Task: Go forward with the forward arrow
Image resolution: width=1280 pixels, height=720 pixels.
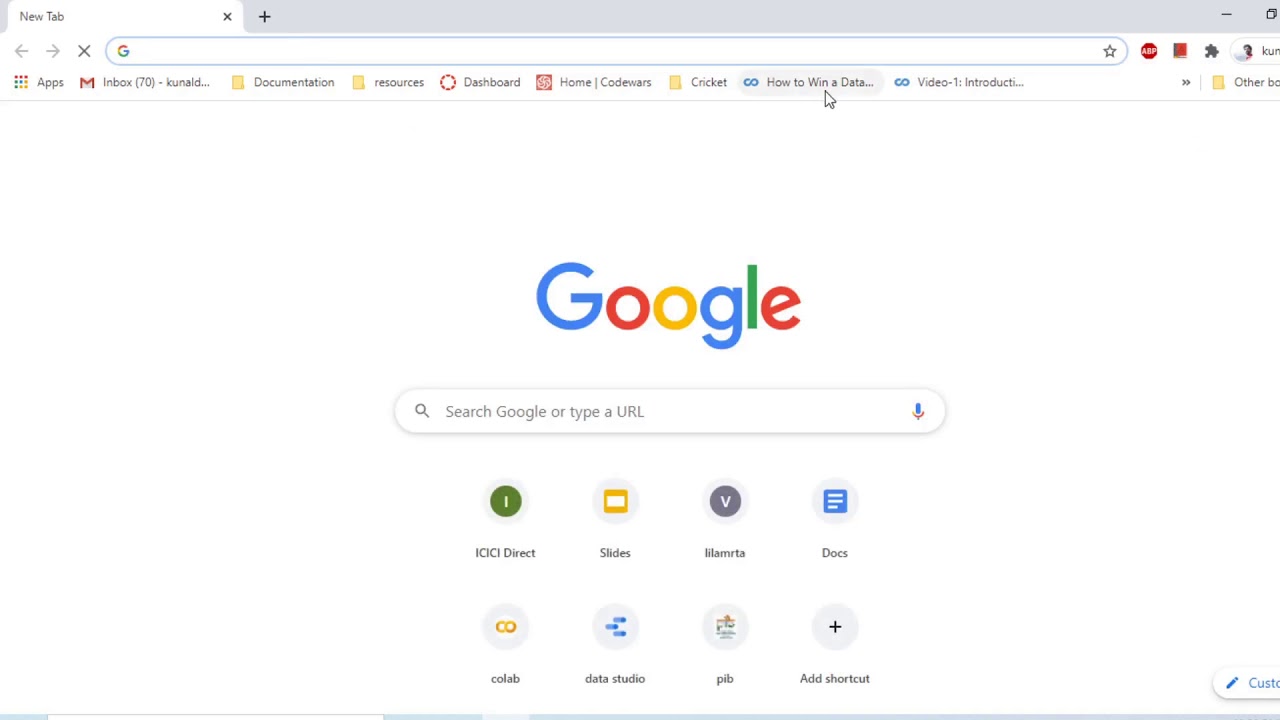Action: point(53,51)
